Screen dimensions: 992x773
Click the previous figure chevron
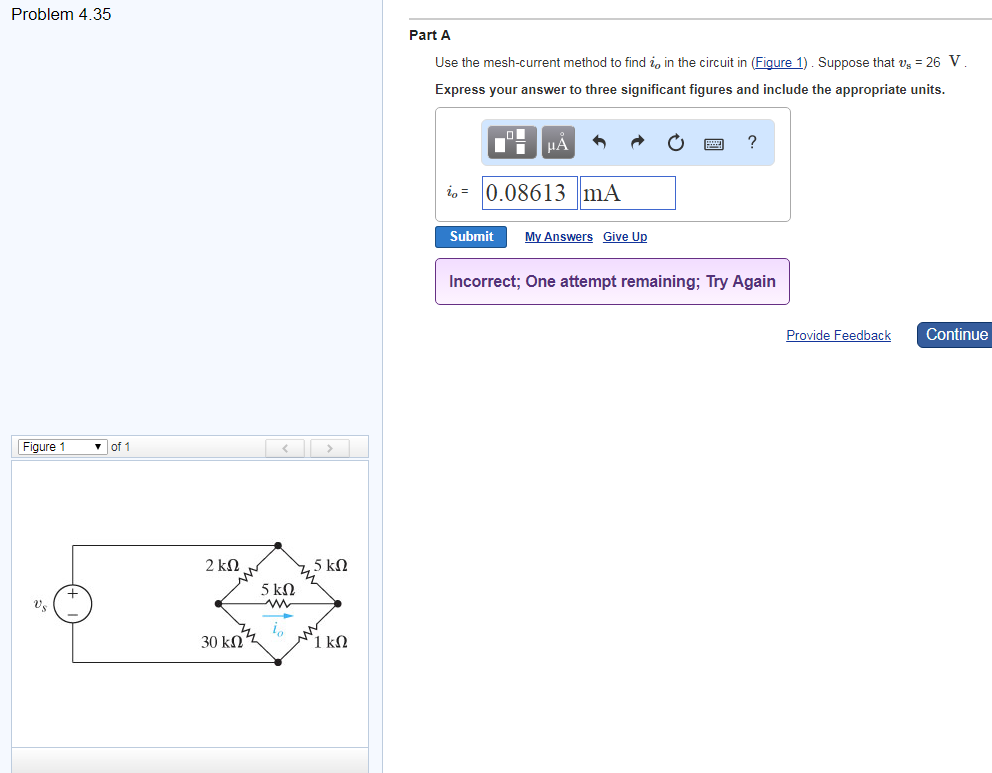(x=285, y=447)
